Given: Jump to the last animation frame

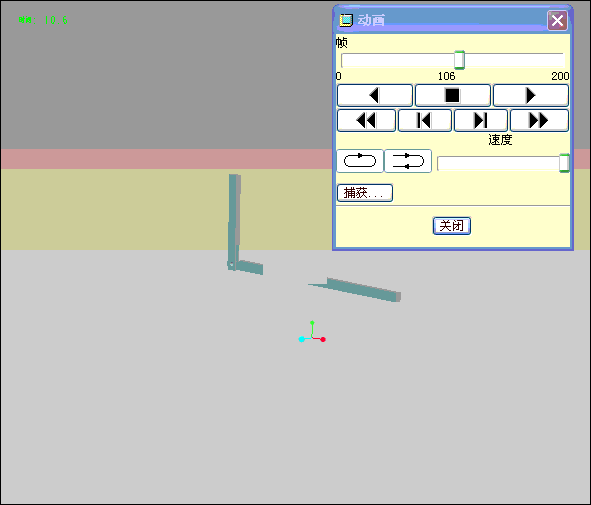Looking at the screenshot, I should [481, 121].
